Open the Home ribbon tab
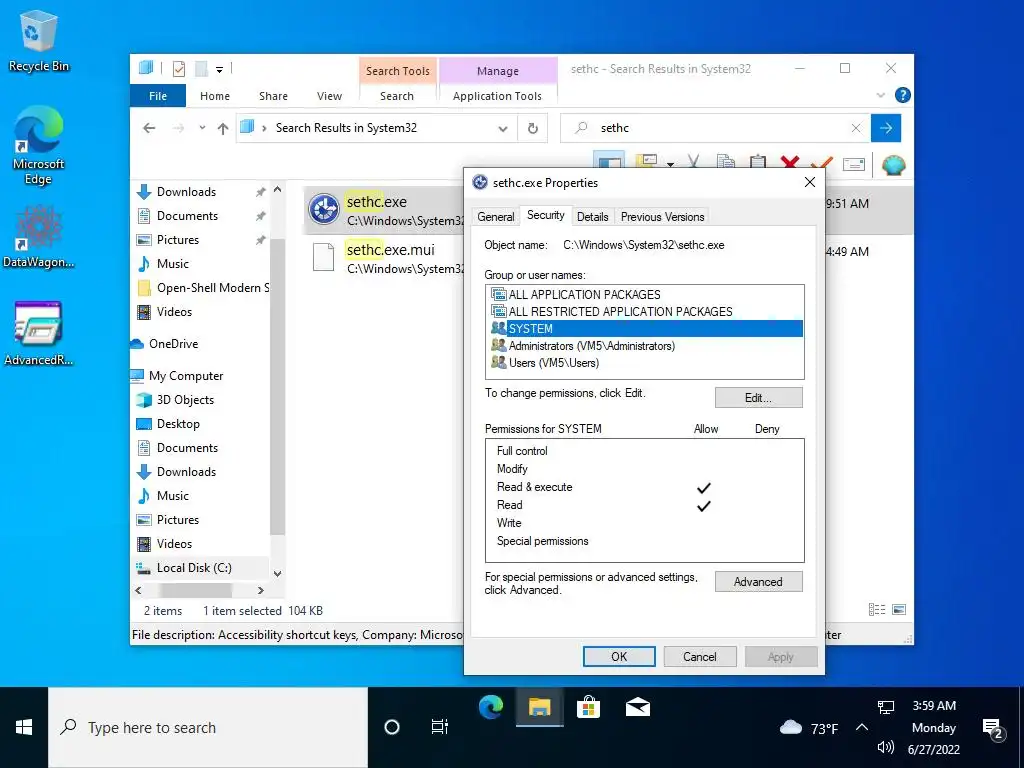The height and width of the screenshot is (768, 1024). point(215,96)
